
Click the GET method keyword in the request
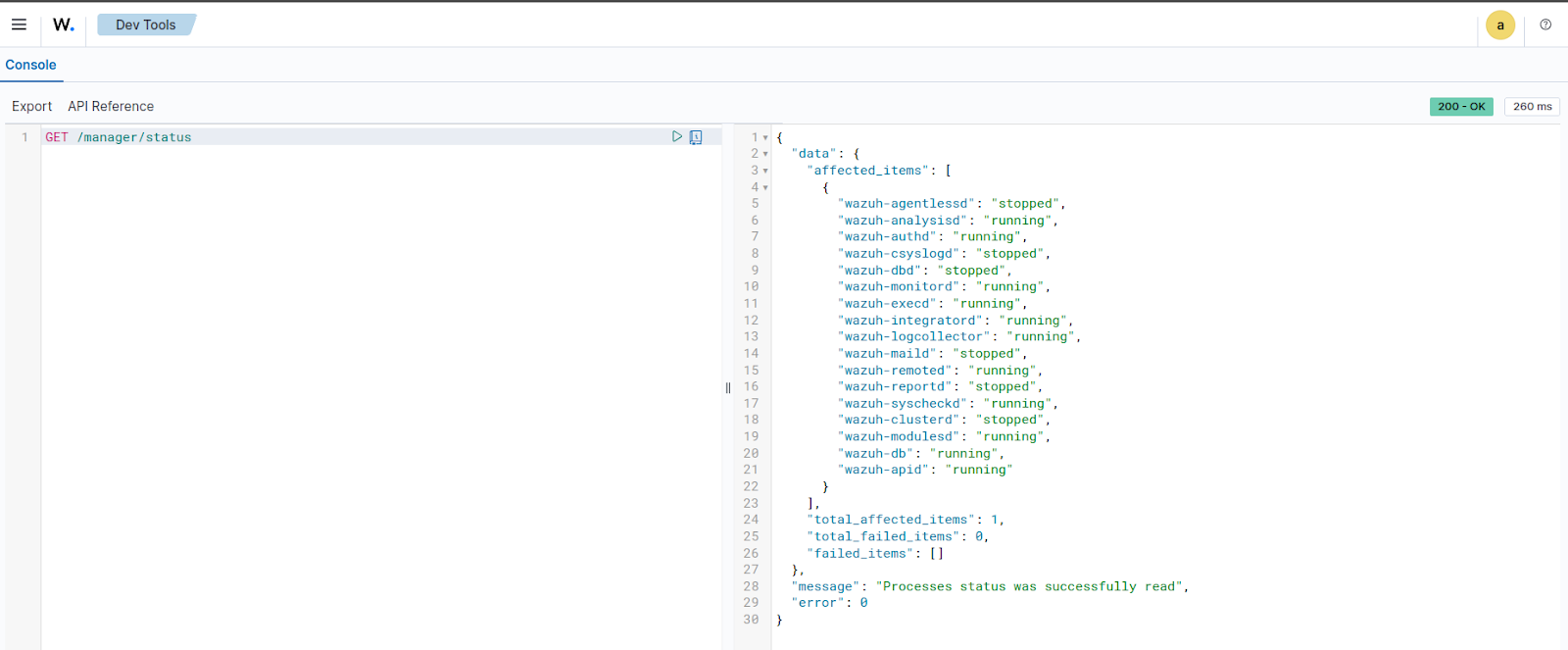coord(57,137)
